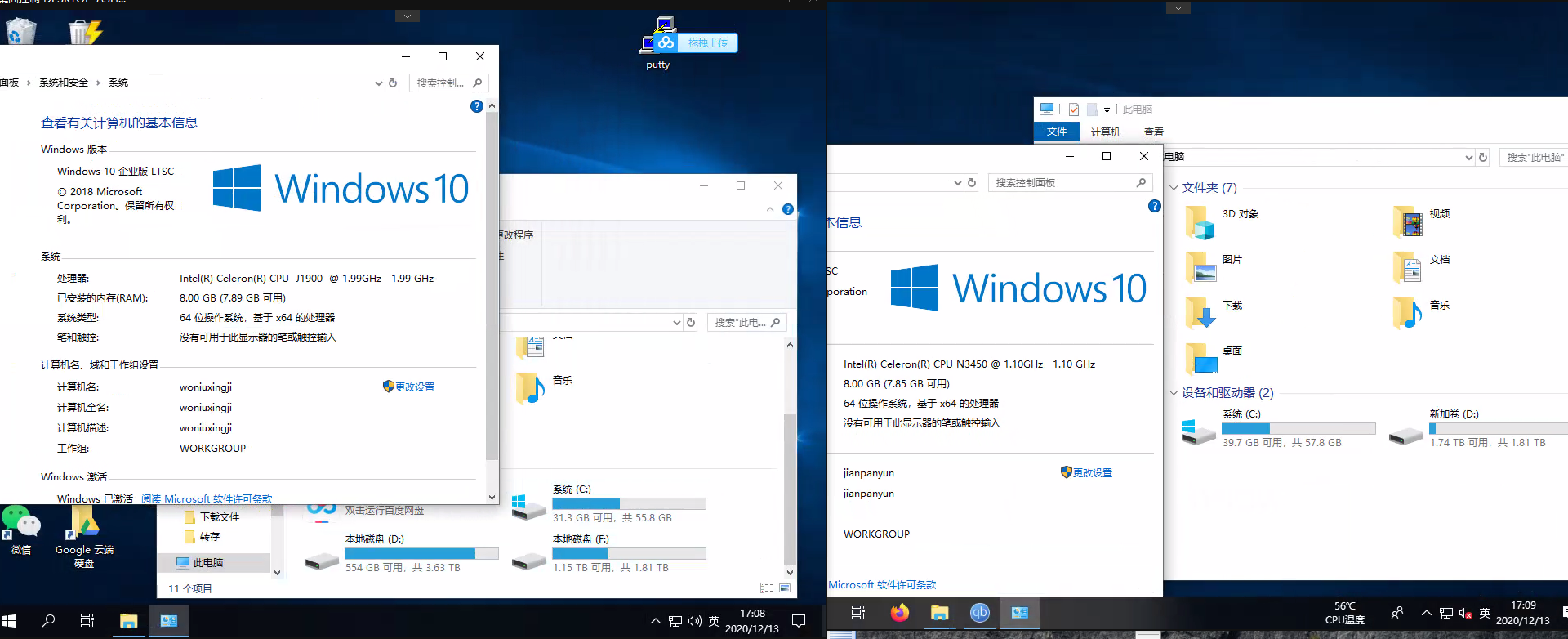Image resolution: width=1568 pixels, height=639 pixels.
Task: Open the address history dropdown beside 搜索"此电脑"
Action: click(1469, 157)
